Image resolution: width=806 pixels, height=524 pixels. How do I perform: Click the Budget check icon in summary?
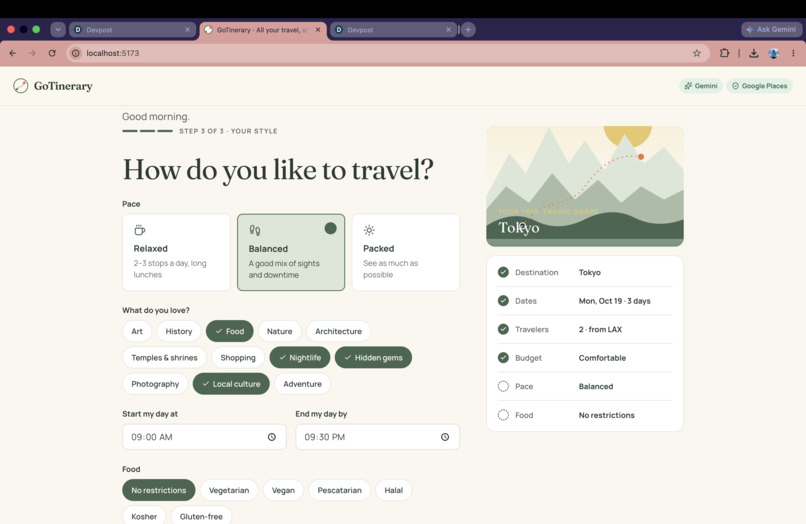point(503,358)
